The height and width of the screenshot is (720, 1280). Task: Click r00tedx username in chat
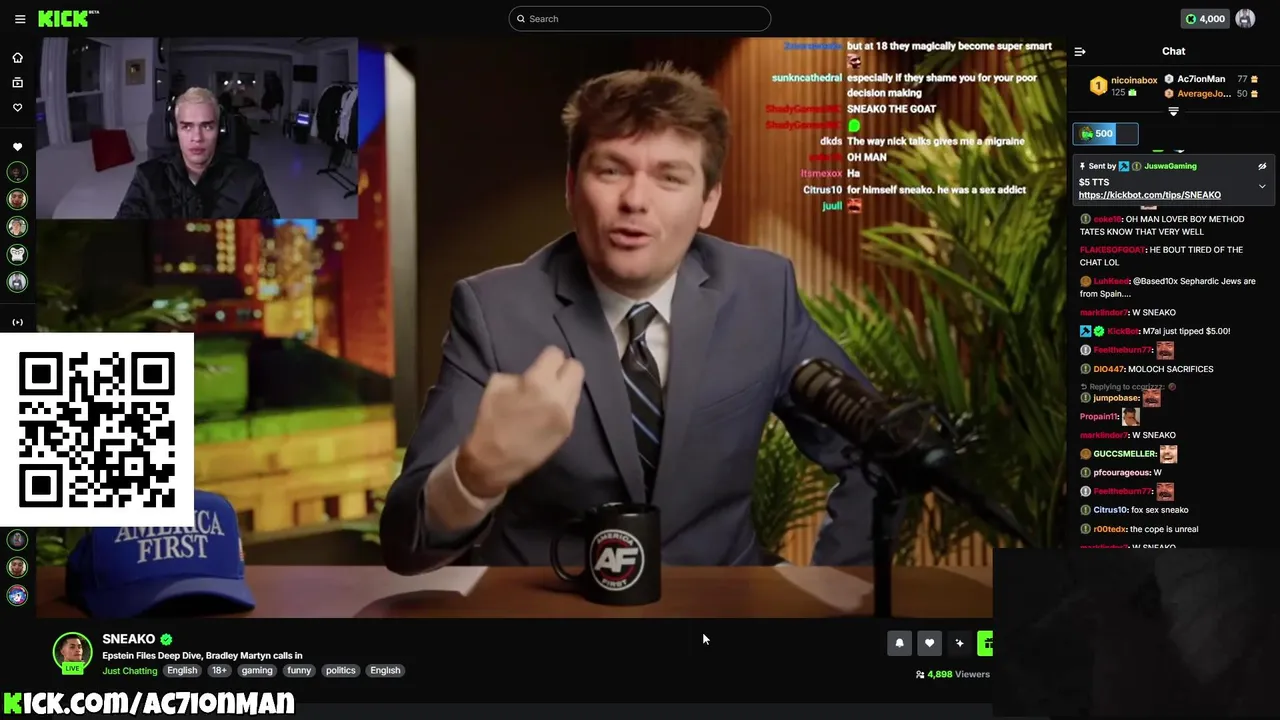(x=1111, y=529)
